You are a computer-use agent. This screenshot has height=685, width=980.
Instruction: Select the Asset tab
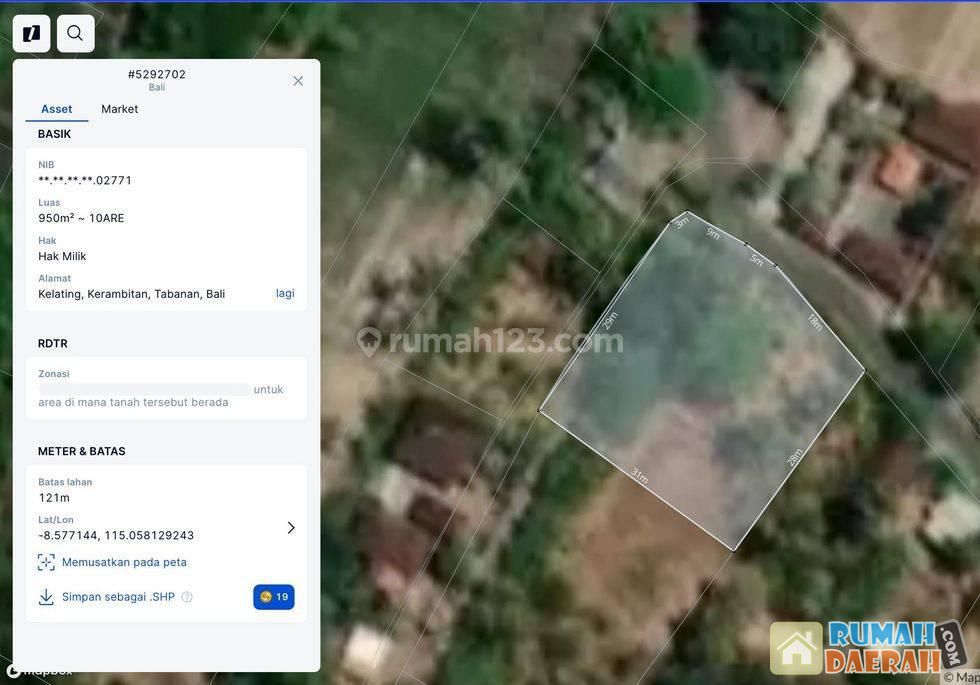click(x=56, y=109)
